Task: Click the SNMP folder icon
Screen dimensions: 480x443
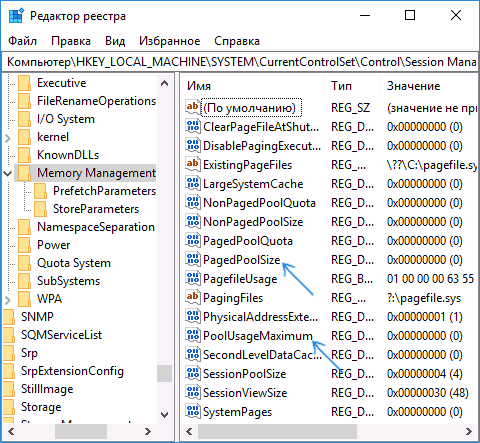Action: click(x=9, y=317)
